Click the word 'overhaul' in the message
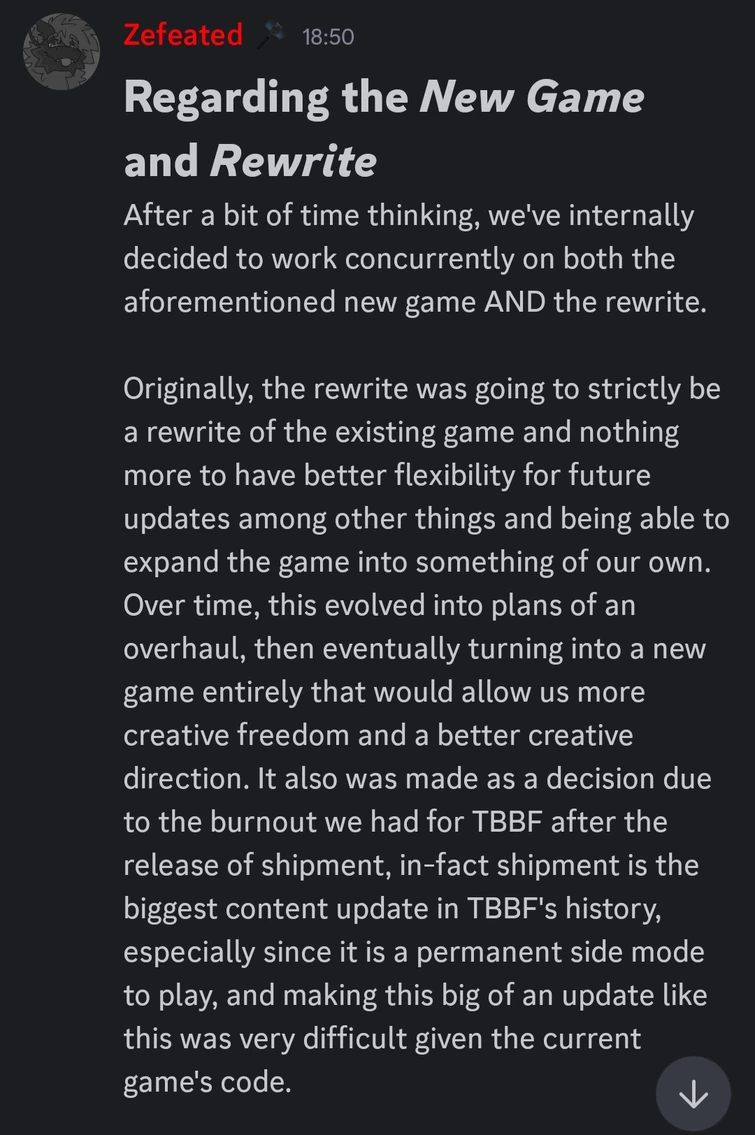This screenshot has width=755, height=1135. (181, 648)
